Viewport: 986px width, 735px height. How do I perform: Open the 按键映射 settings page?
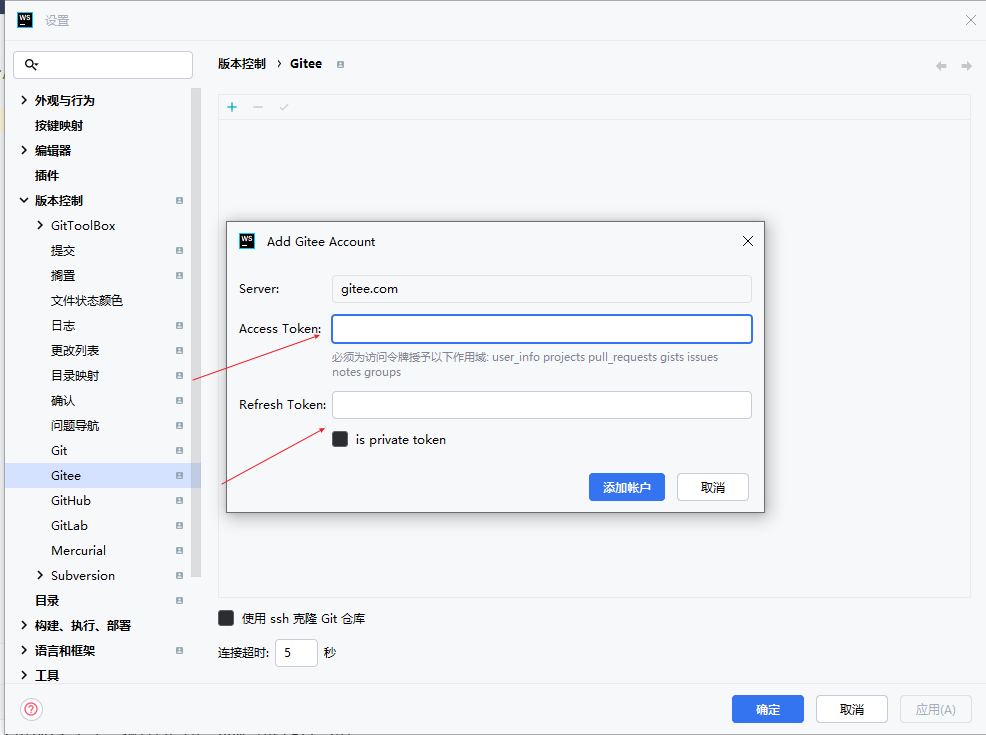[x=58, y=125]
